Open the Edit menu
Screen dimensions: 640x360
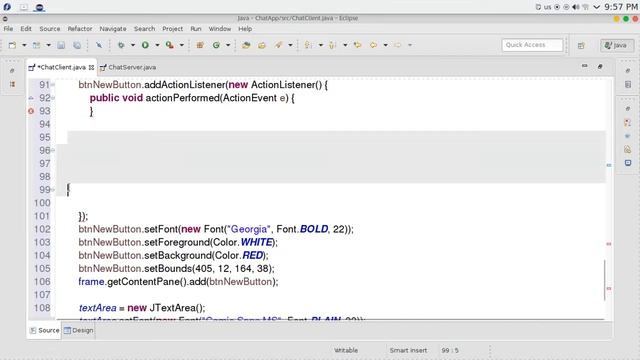26,29
